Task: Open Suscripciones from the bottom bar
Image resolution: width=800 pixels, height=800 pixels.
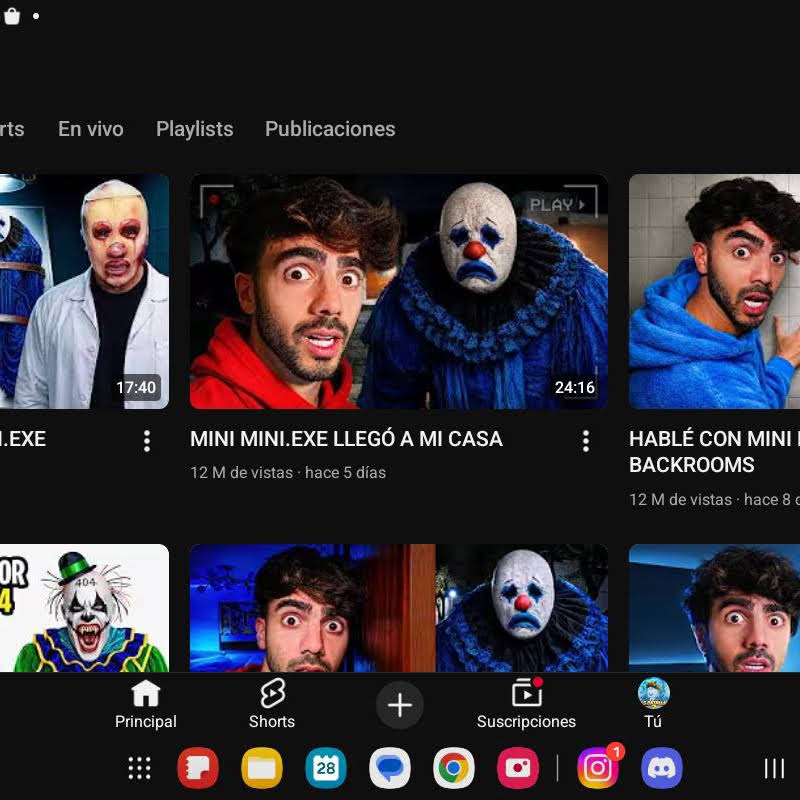Action: [526, 704]
